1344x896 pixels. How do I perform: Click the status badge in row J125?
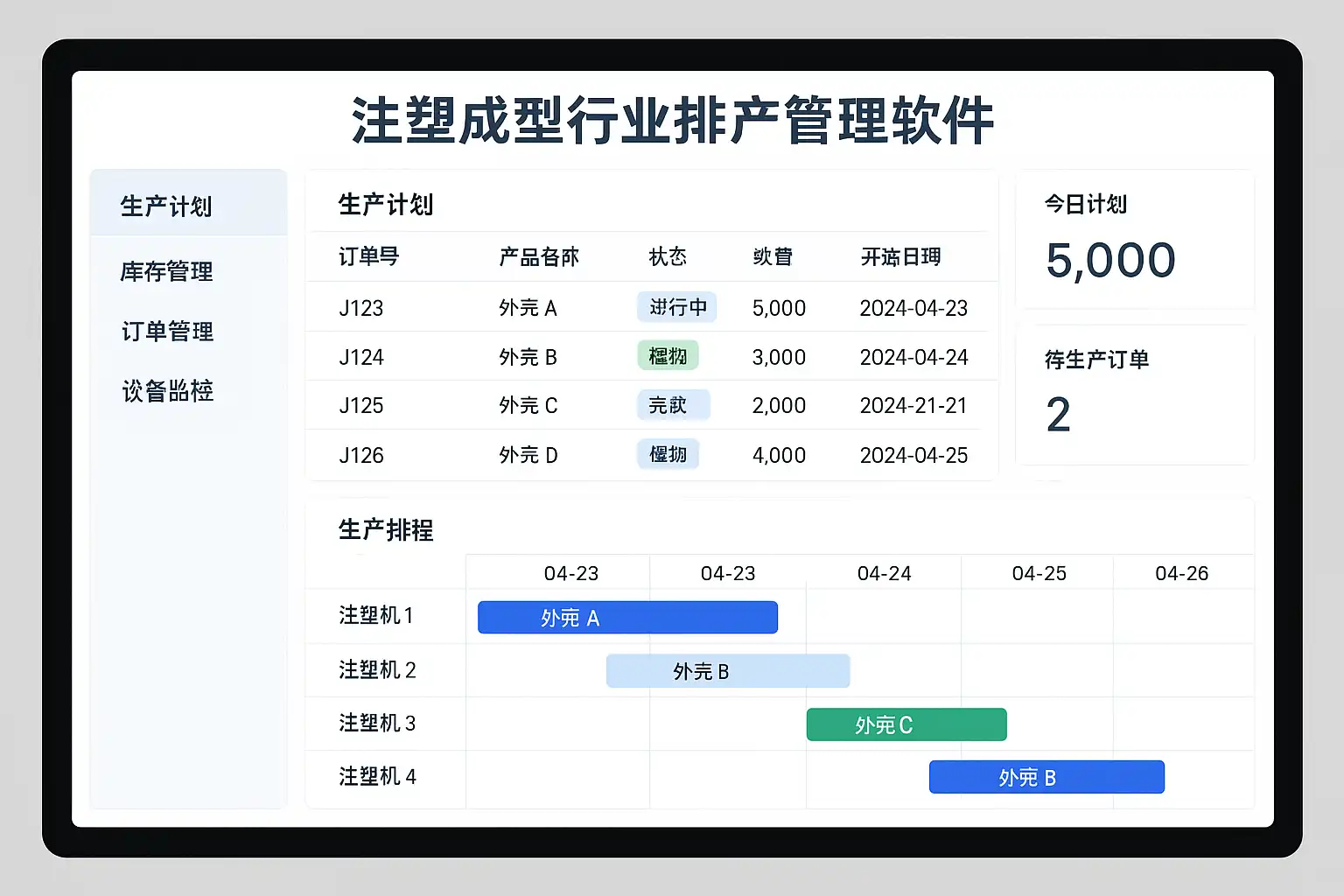click(x=673, y=405)
